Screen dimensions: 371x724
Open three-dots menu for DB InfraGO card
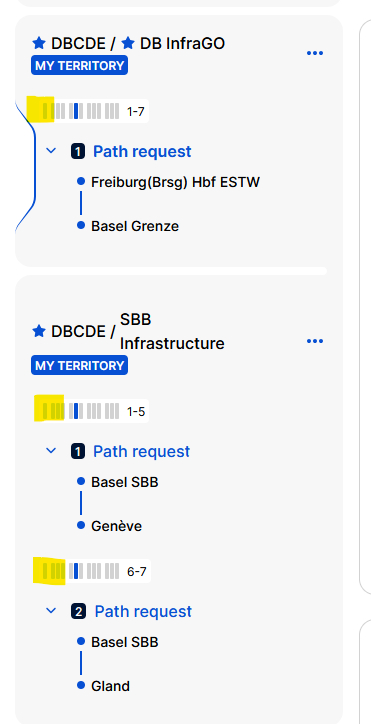315,53
